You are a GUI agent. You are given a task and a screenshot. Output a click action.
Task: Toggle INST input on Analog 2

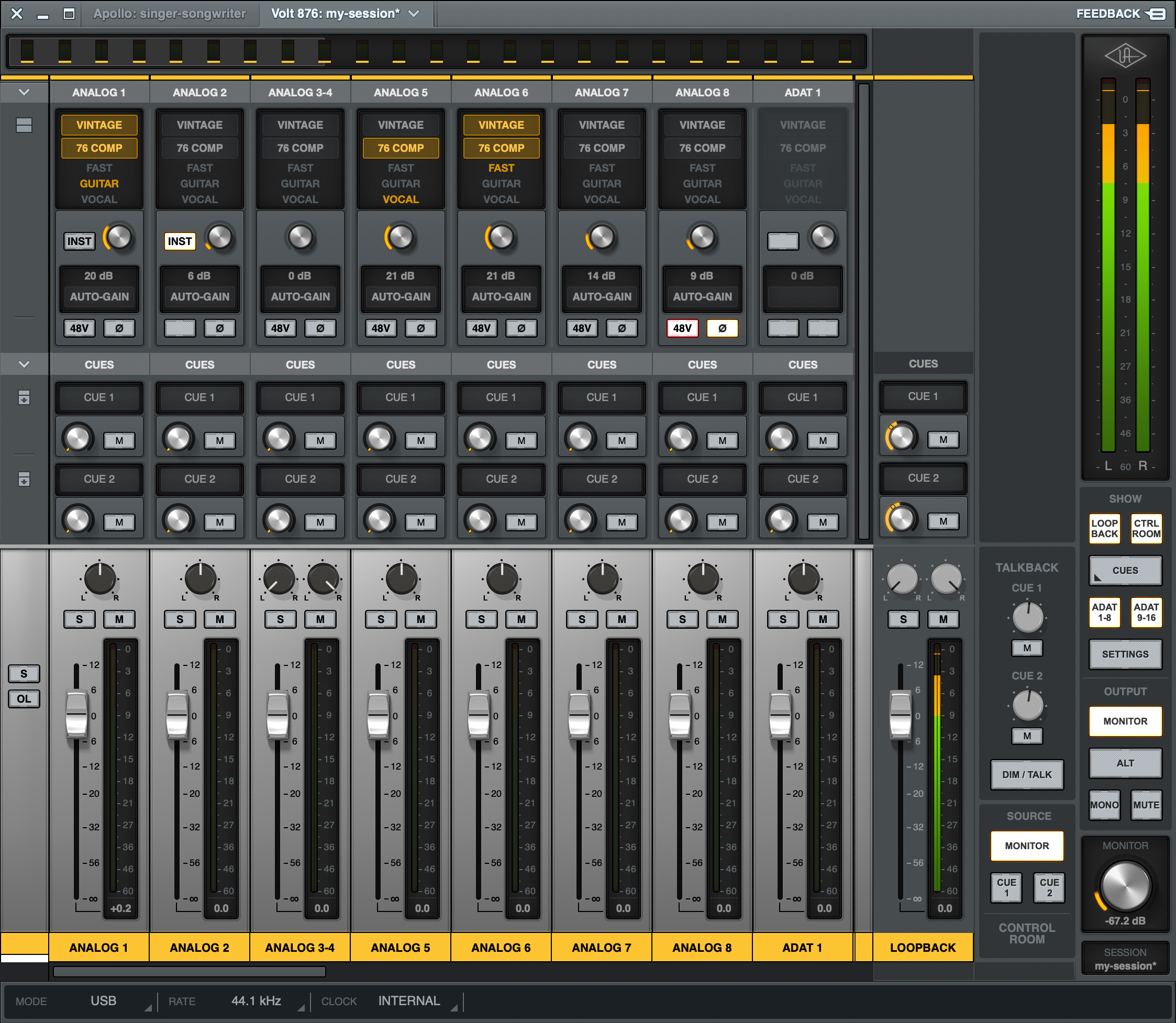click(179, 241)
